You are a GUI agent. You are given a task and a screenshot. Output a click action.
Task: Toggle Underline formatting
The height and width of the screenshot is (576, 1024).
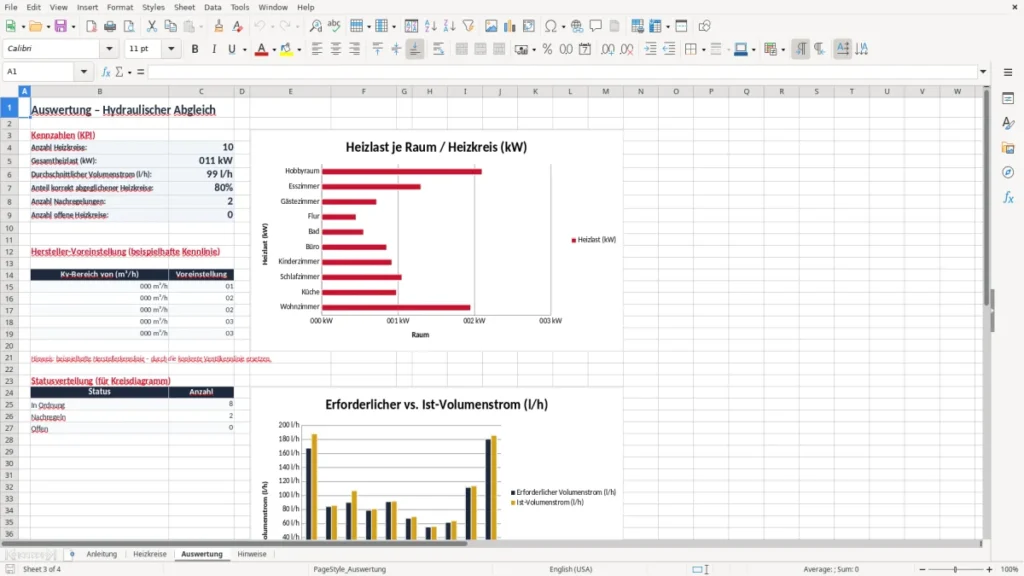coord(231,49)
